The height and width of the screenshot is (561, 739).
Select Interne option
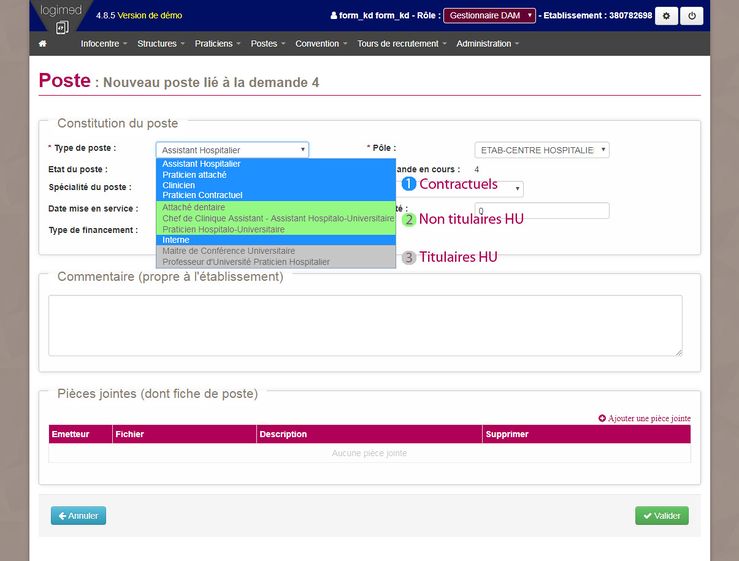(x=276, y=240)
